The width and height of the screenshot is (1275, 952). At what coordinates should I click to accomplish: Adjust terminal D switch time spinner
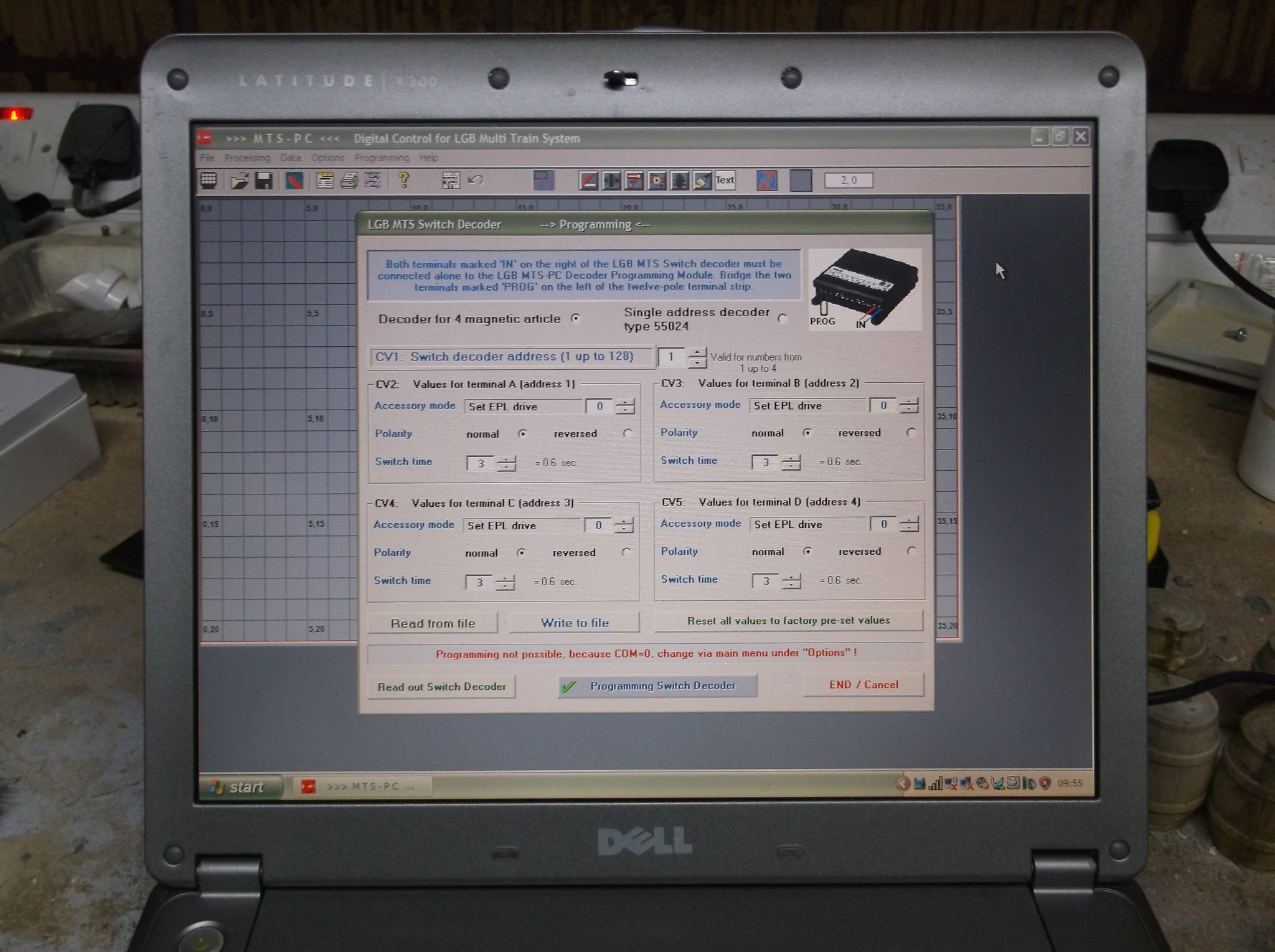click(791, 582)
